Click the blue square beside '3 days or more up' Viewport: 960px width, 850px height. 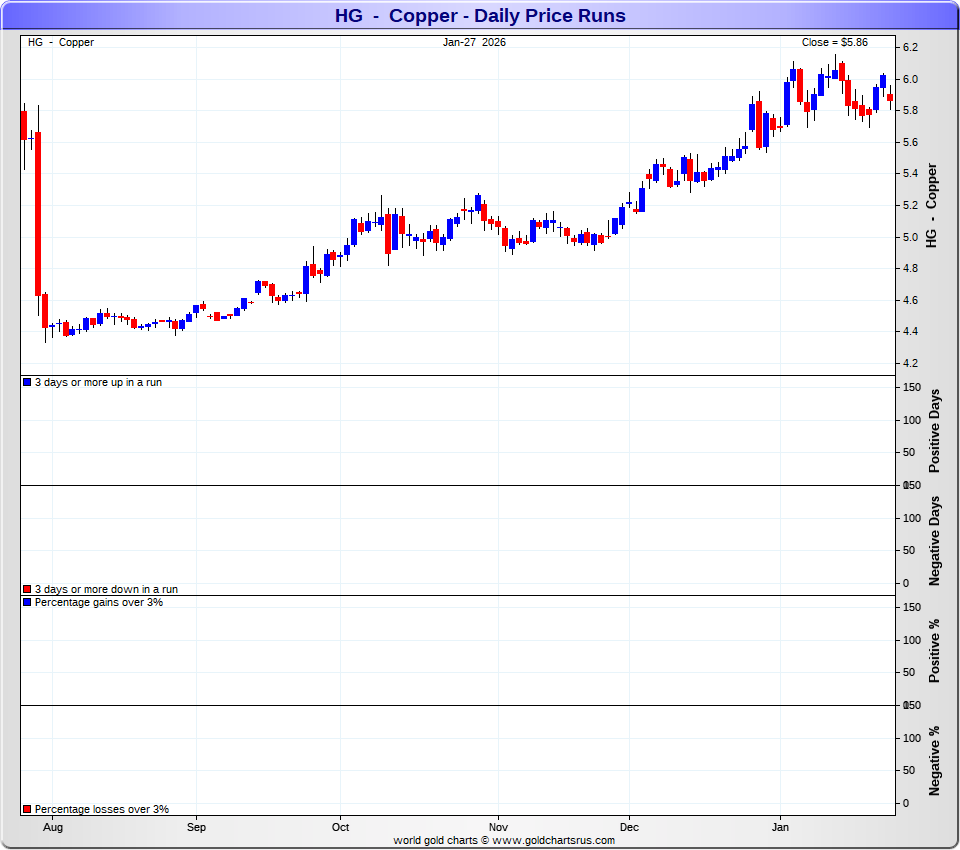[x=27, y=383]
